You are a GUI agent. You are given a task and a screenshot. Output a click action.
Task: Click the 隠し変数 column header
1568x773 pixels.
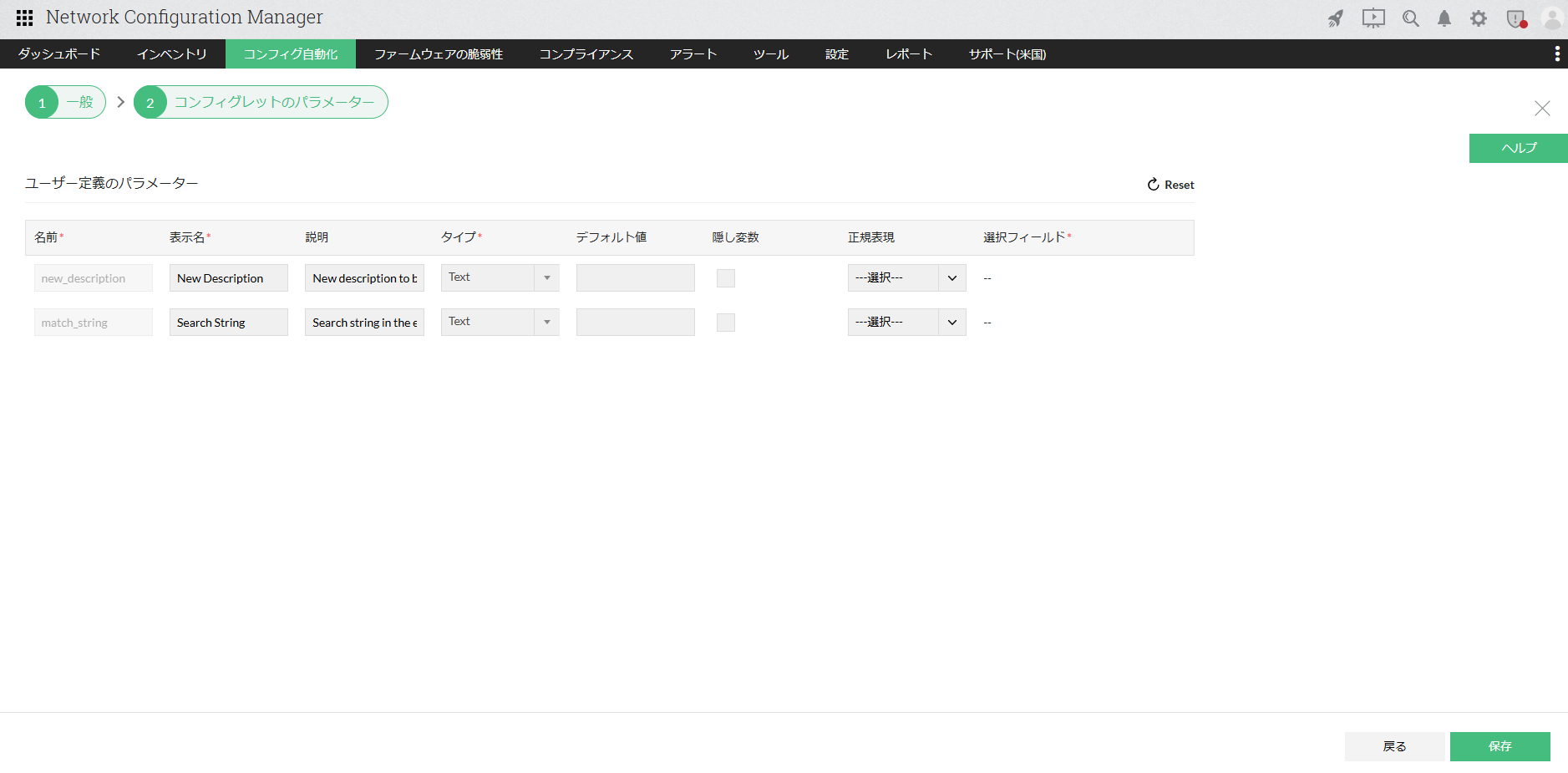[x=735, y=237]
